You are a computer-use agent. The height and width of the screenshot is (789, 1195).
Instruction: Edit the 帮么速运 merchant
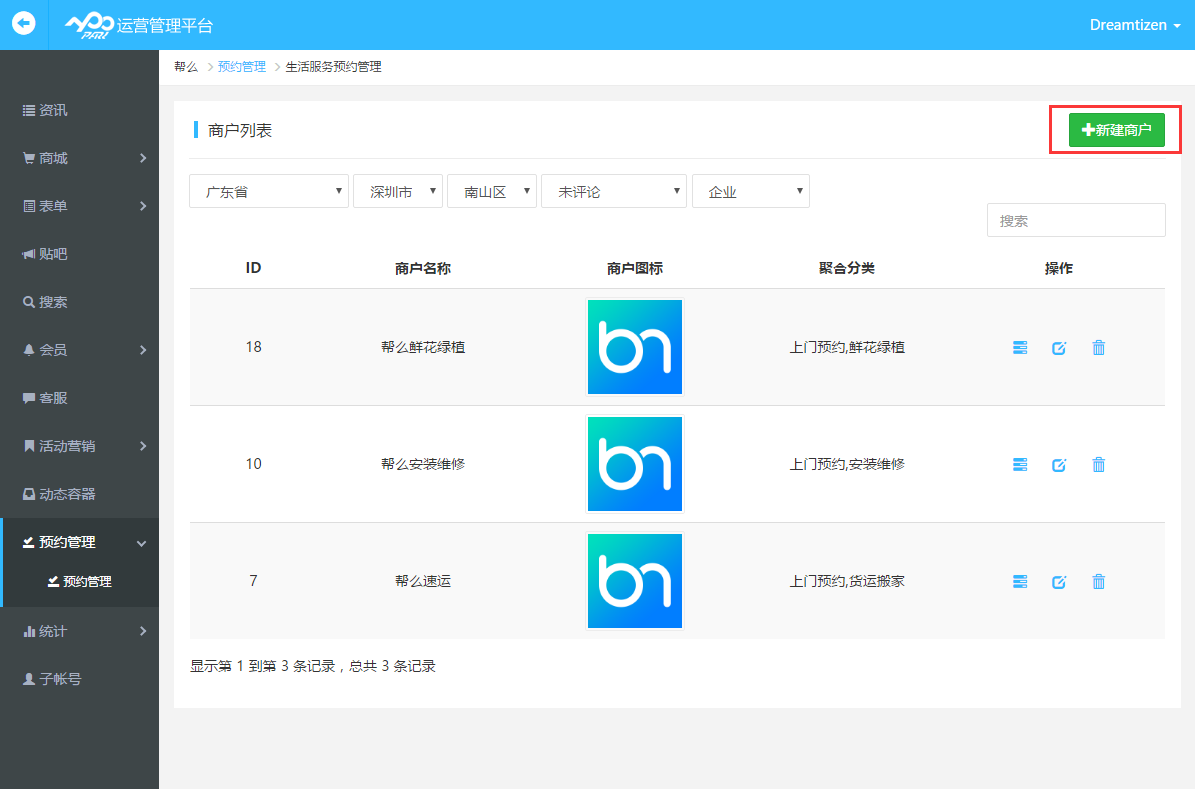pyautogui.click(x=1059, y=582)
